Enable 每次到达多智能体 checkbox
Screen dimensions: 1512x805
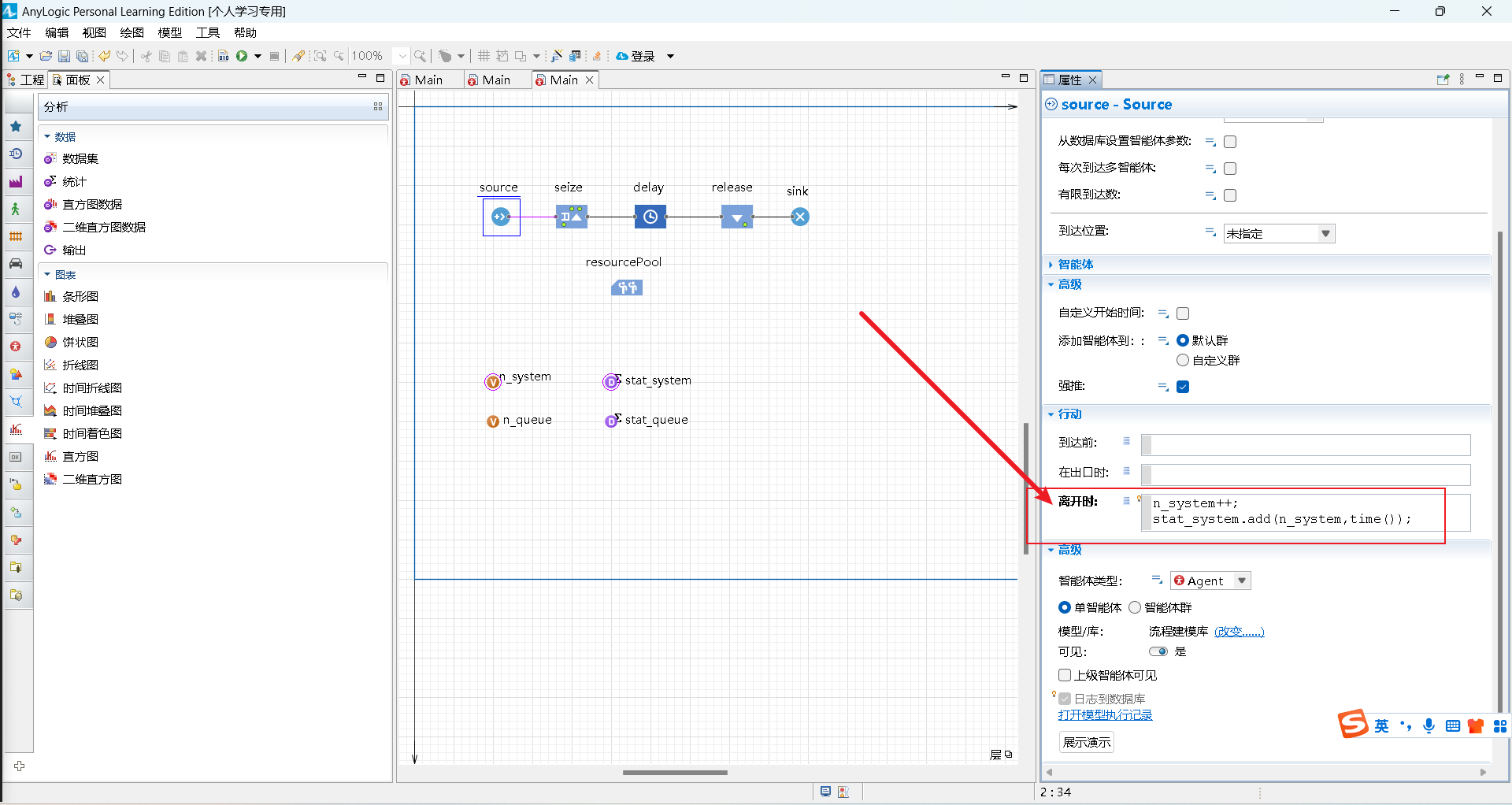pyautogui.click(x=1230, y=169)
